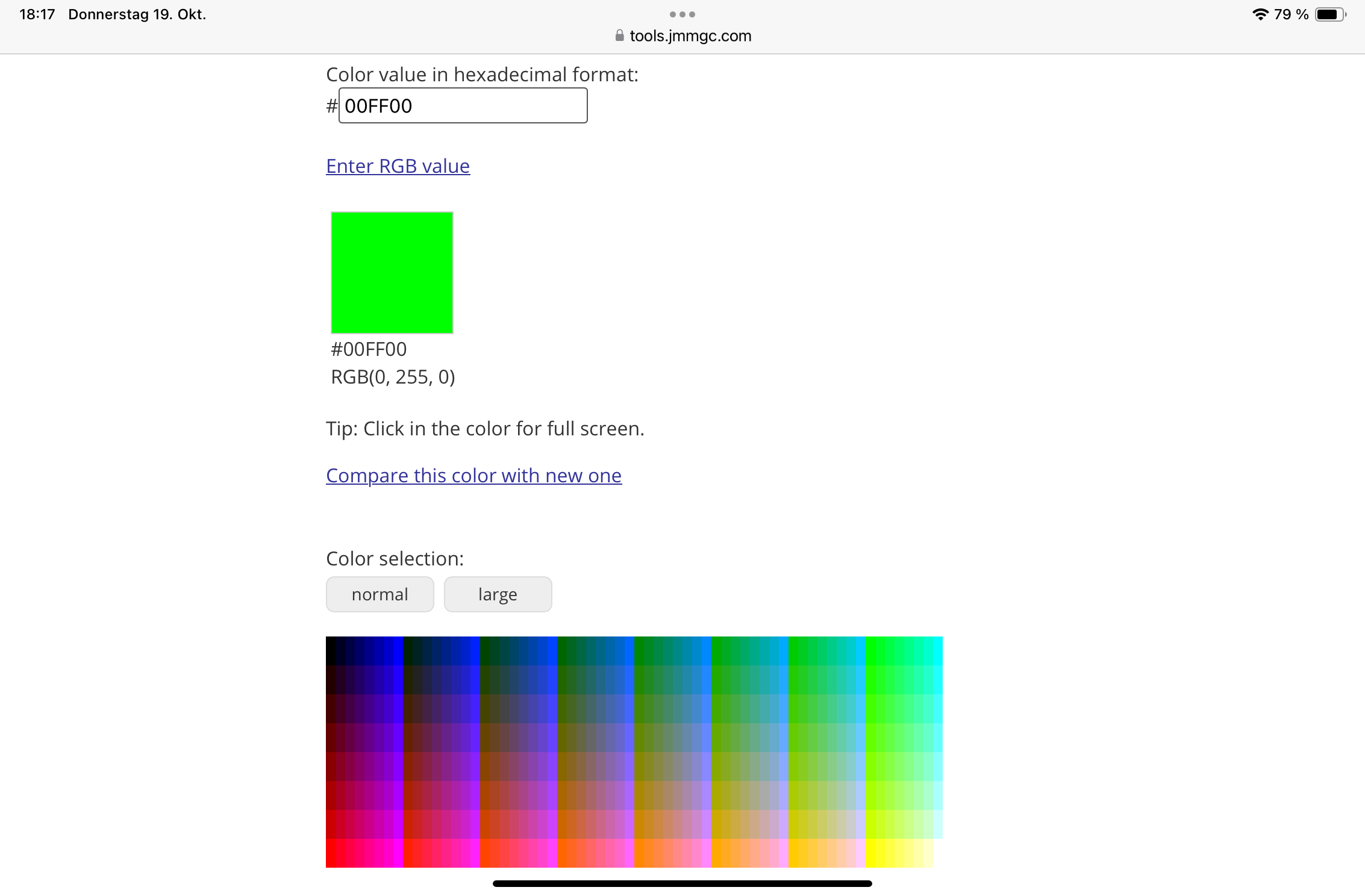Click the hexadecimal color input field
Screen dimensions: 1365x896
(463, 105)
